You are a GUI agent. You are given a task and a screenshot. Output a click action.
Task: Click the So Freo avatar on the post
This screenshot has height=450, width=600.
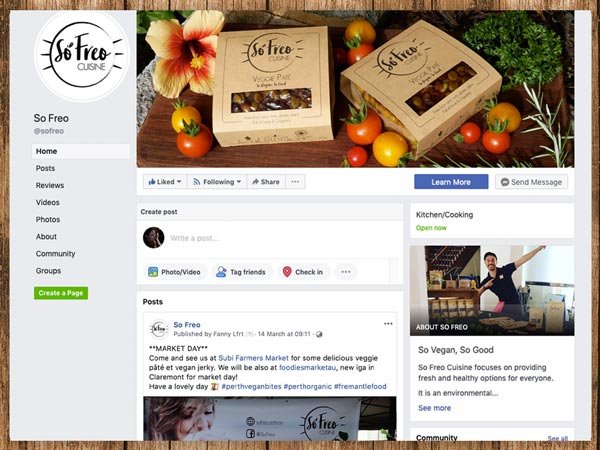(159, 329)
